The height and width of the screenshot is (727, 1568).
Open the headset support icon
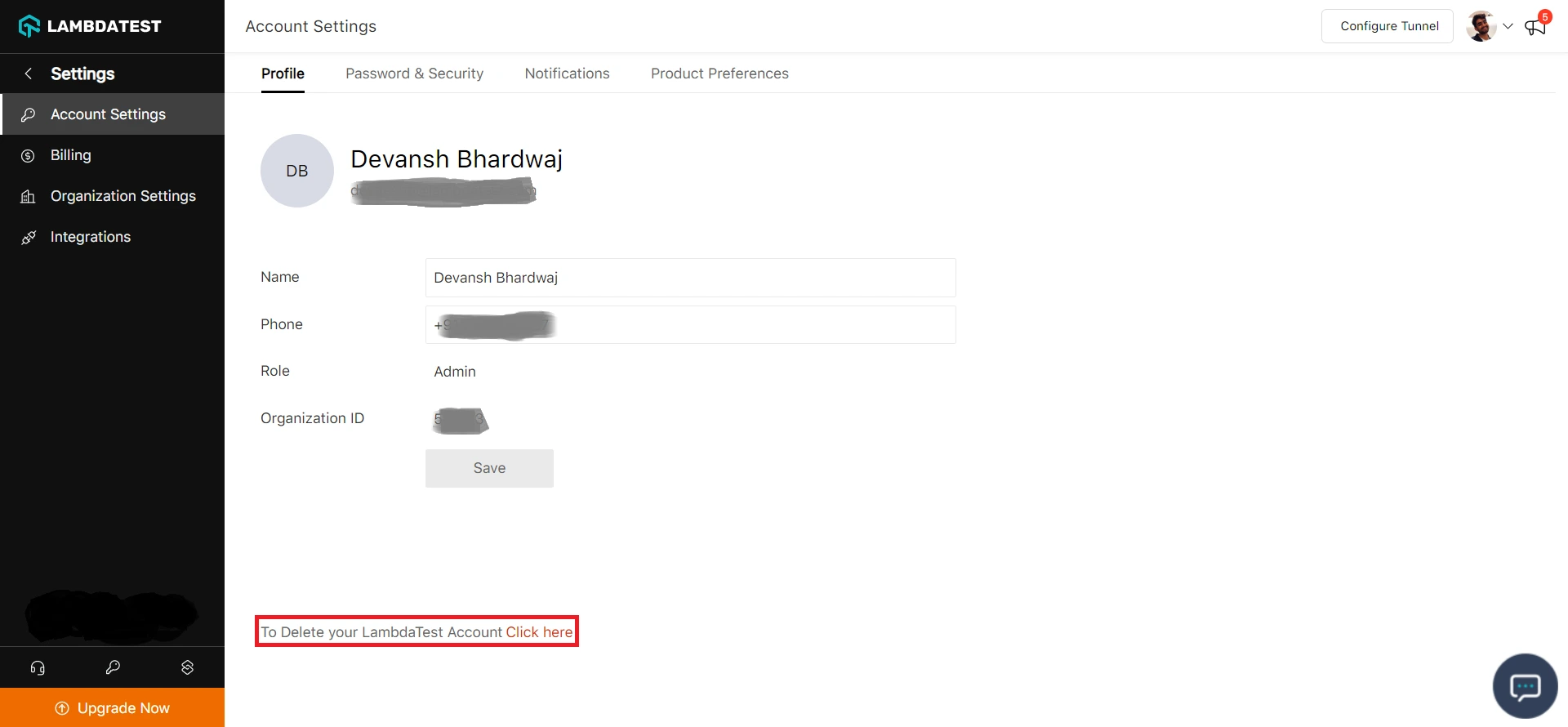38,667
